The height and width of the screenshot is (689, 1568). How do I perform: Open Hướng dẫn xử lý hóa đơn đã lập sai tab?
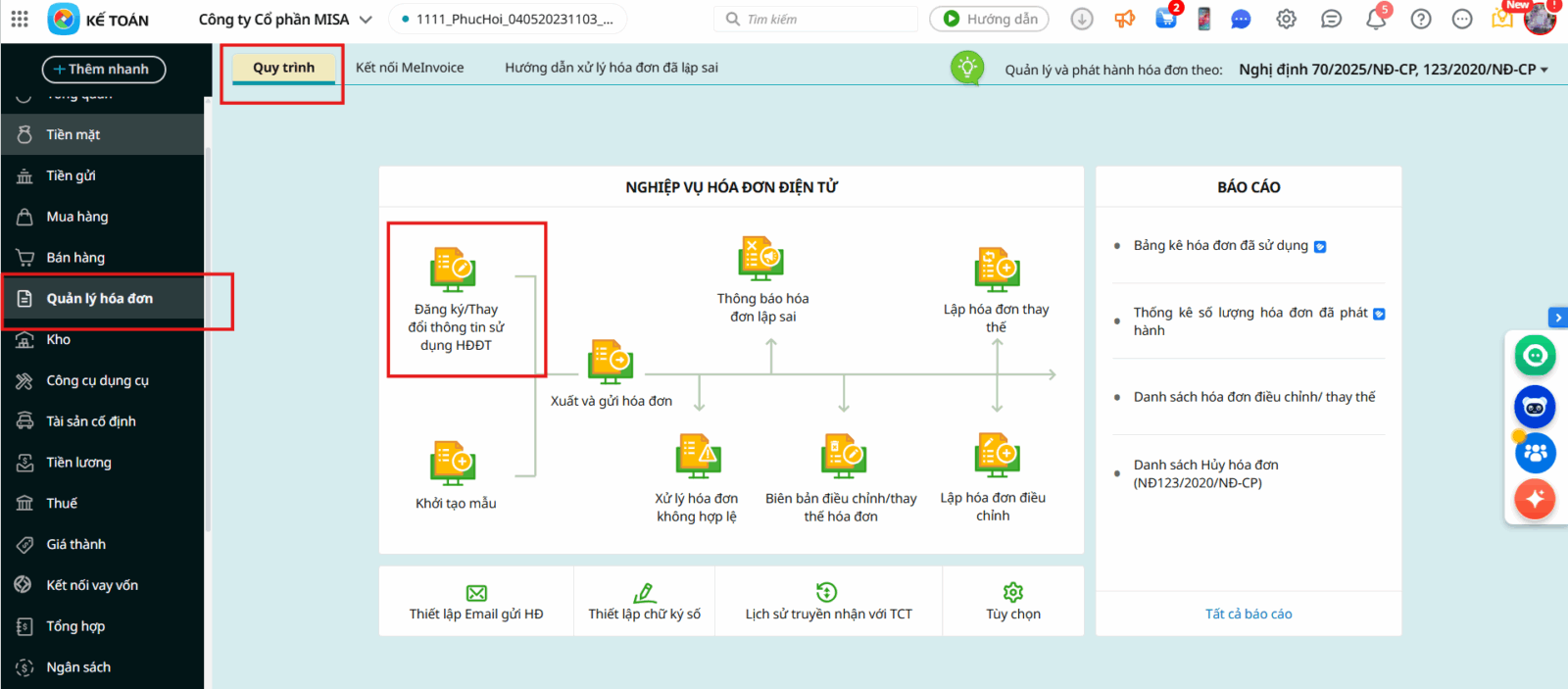pos(611,68)
